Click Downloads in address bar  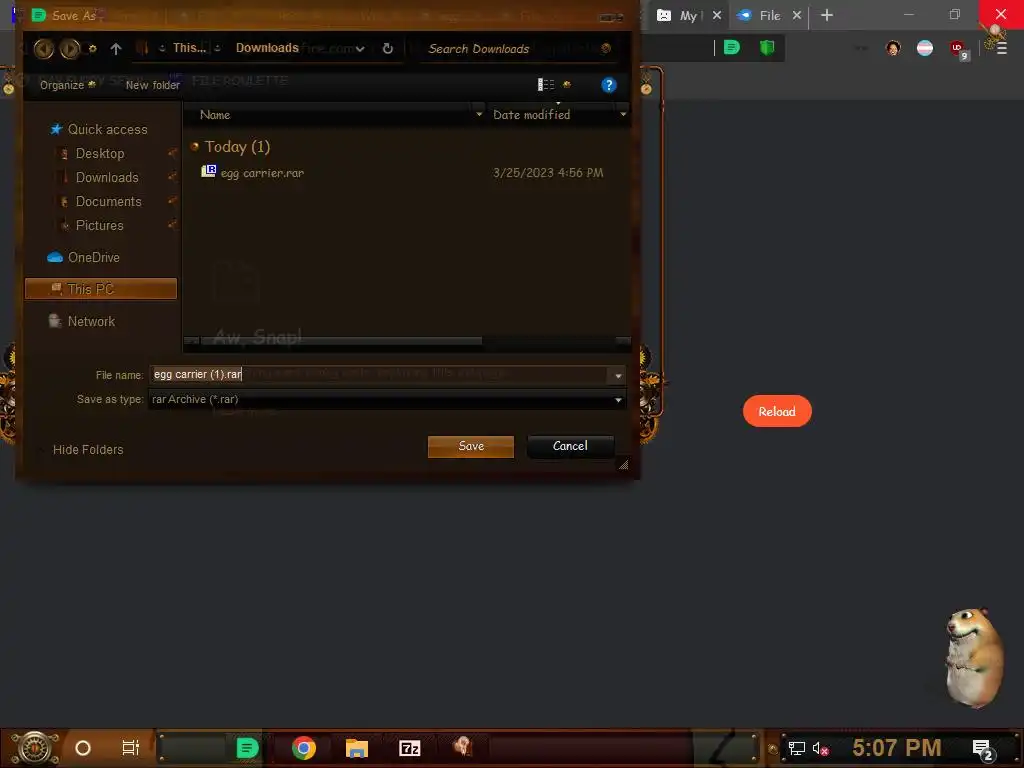tap(267, 48)
